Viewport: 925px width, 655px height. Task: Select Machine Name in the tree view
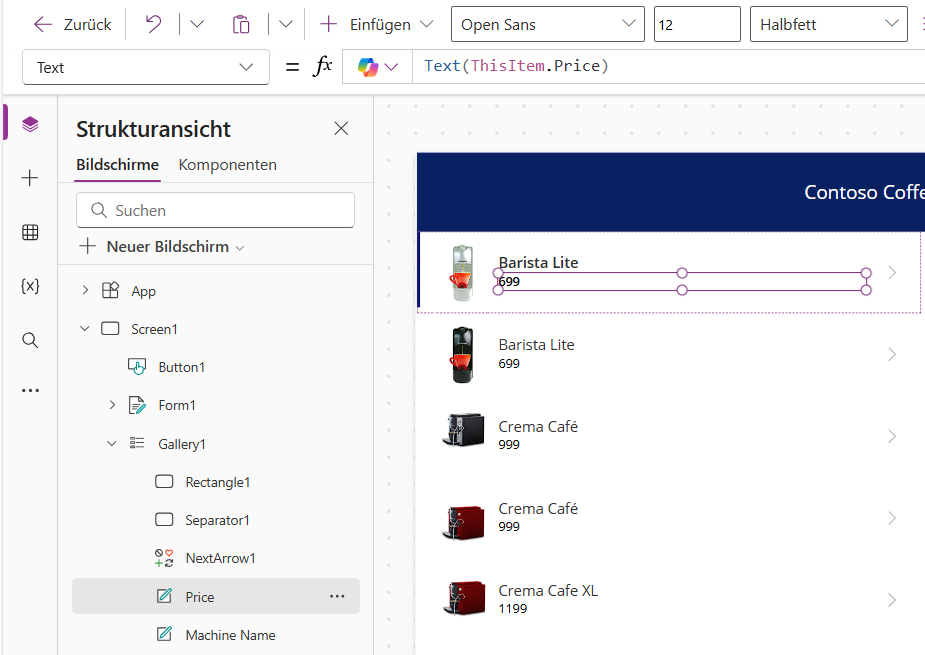tap(230, 635)
